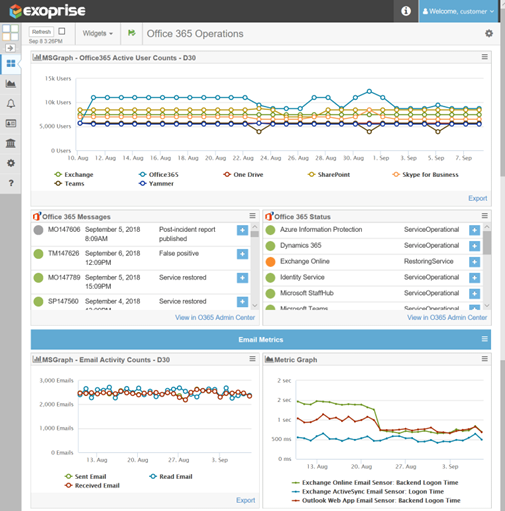Toggle Exchange ActiveSync Logon Time series

[368, 492]
